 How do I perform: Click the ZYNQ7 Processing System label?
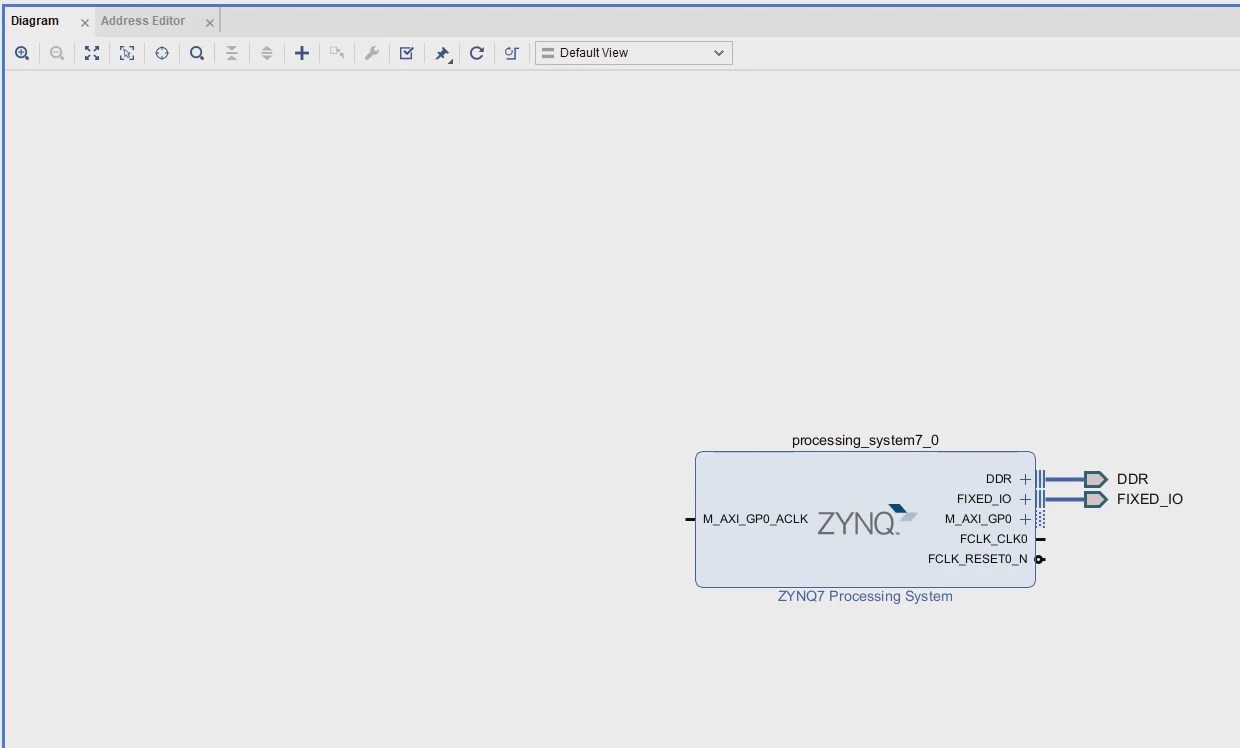point(865,596)
